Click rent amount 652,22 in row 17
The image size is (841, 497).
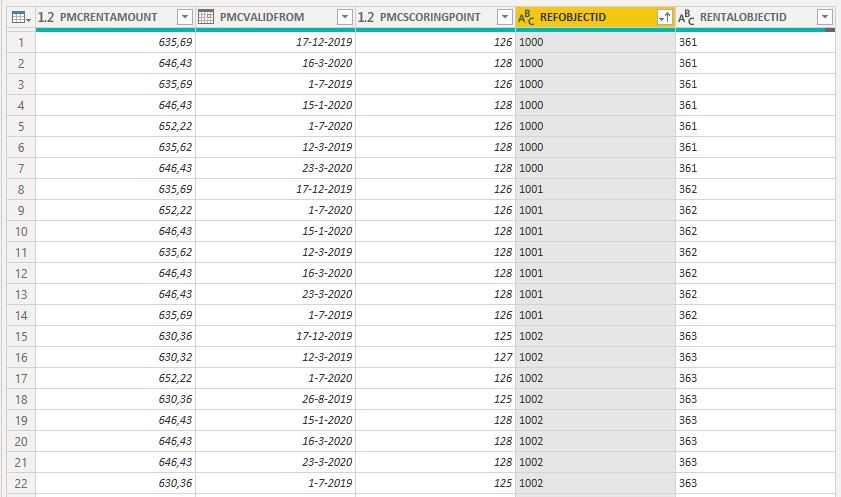coord(175,378)
